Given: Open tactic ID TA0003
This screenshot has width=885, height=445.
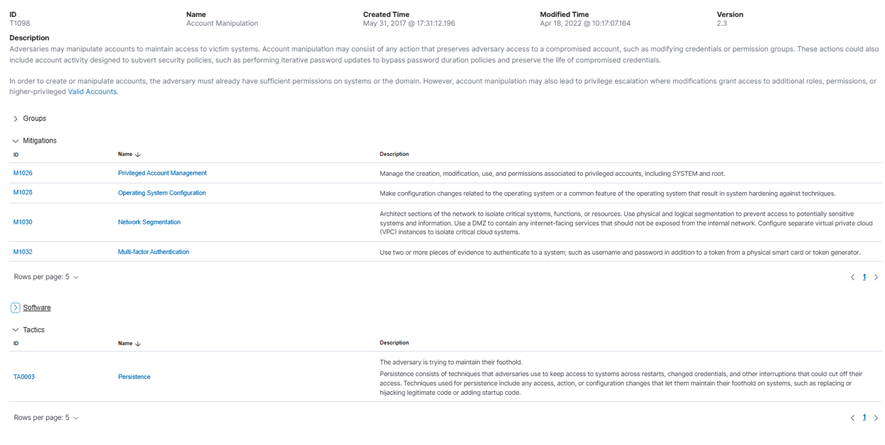Looking at the screenshot, I should coord(24,377).
